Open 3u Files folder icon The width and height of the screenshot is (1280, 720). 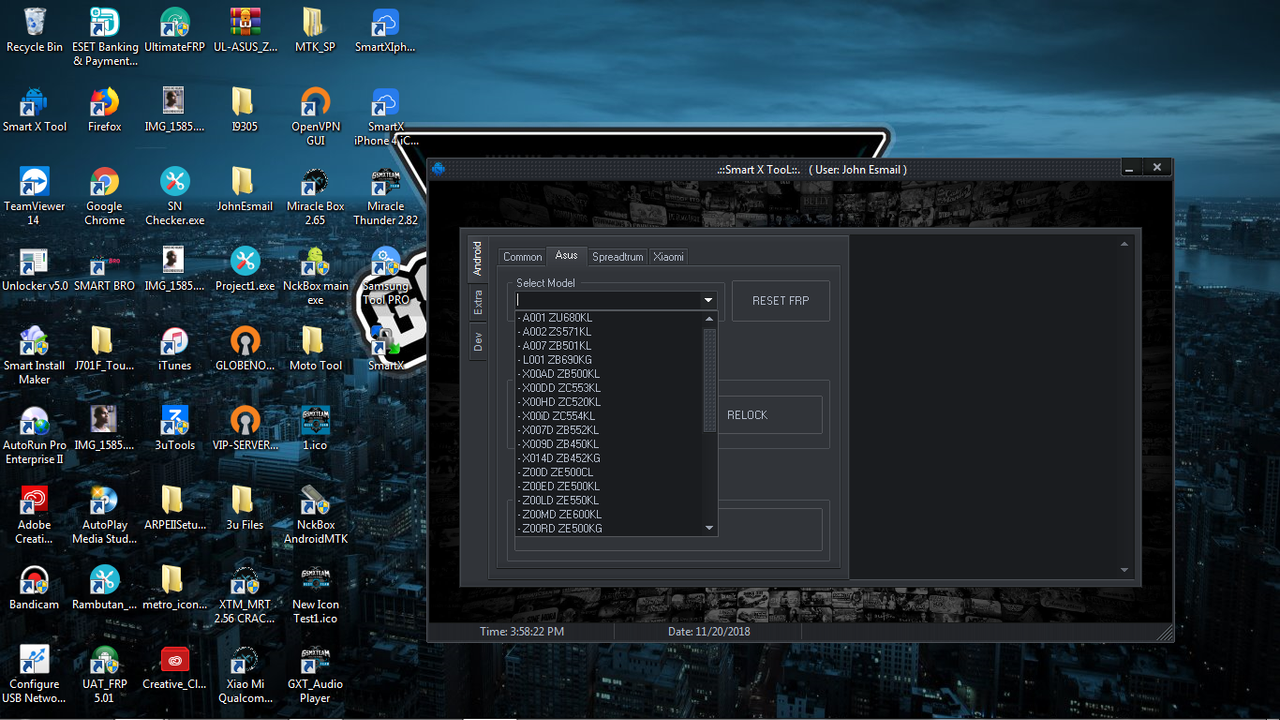(x=245, y=508)
